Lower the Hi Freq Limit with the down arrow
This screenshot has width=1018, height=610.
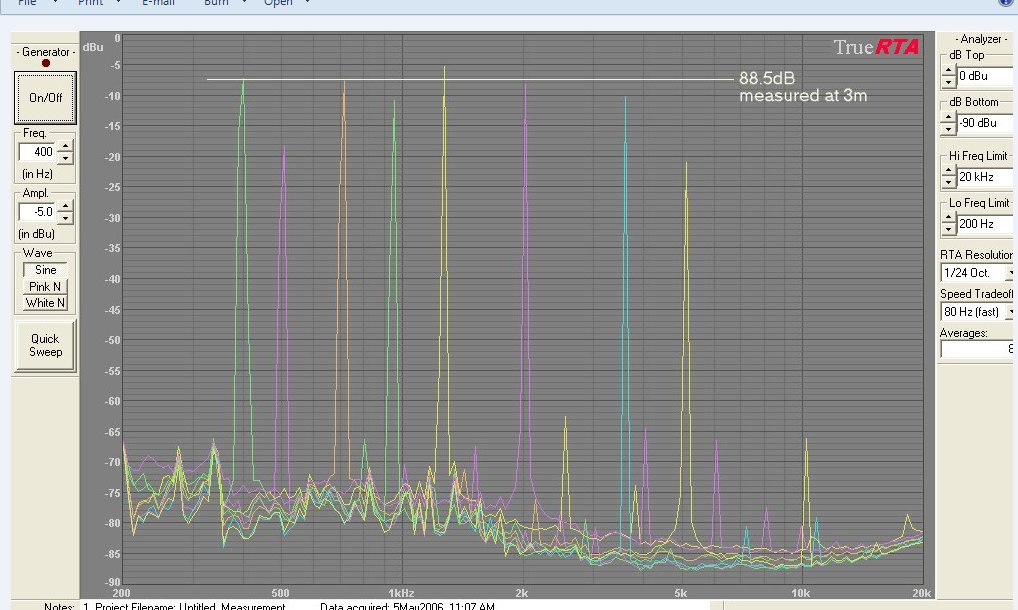[949, 182]
